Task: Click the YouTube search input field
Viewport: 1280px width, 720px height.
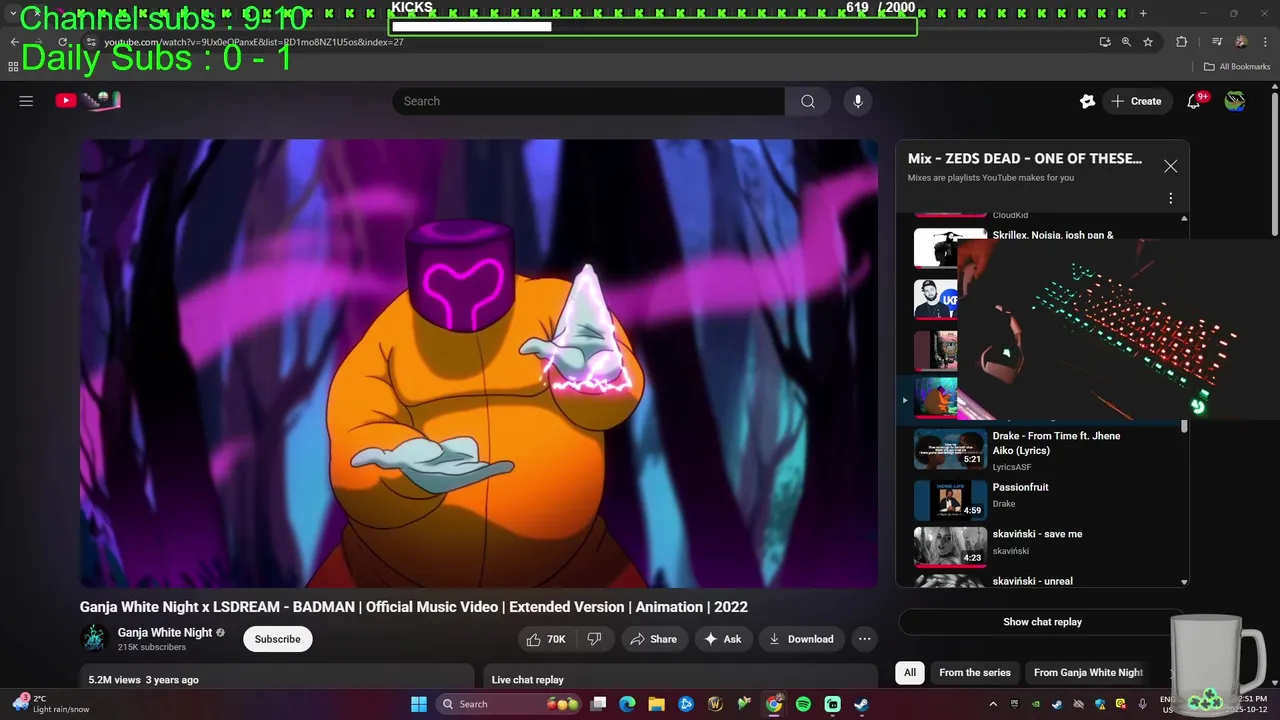Action: pos(588,101)
